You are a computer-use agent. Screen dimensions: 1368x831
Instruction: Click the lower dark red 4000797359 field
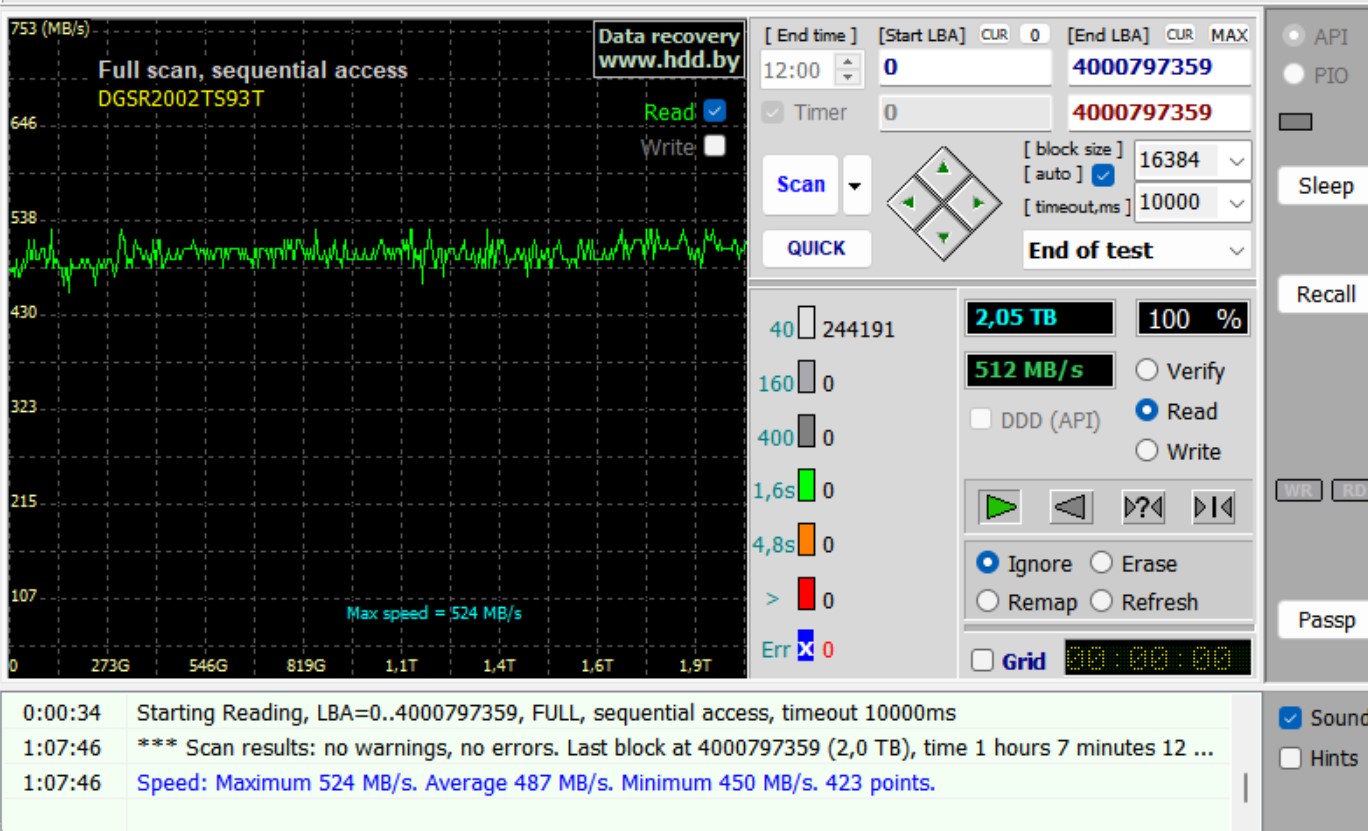(x=1159, y=112)
